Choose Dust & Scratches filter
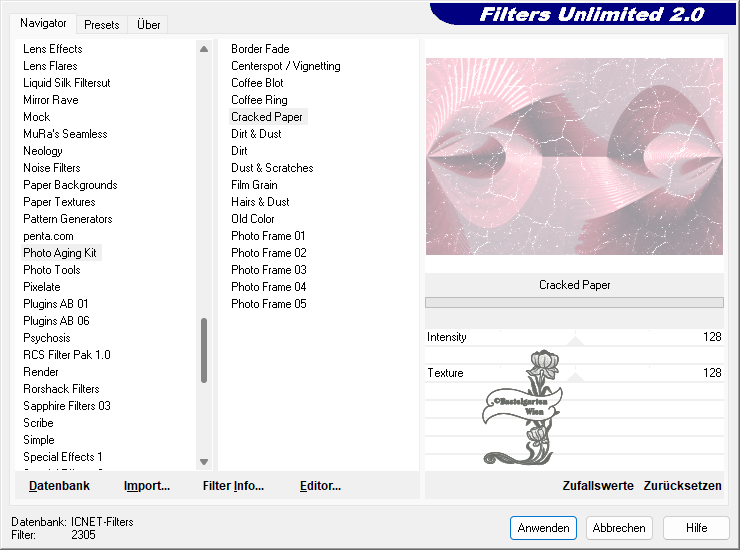The image size is (740, 550). (272, 168)
